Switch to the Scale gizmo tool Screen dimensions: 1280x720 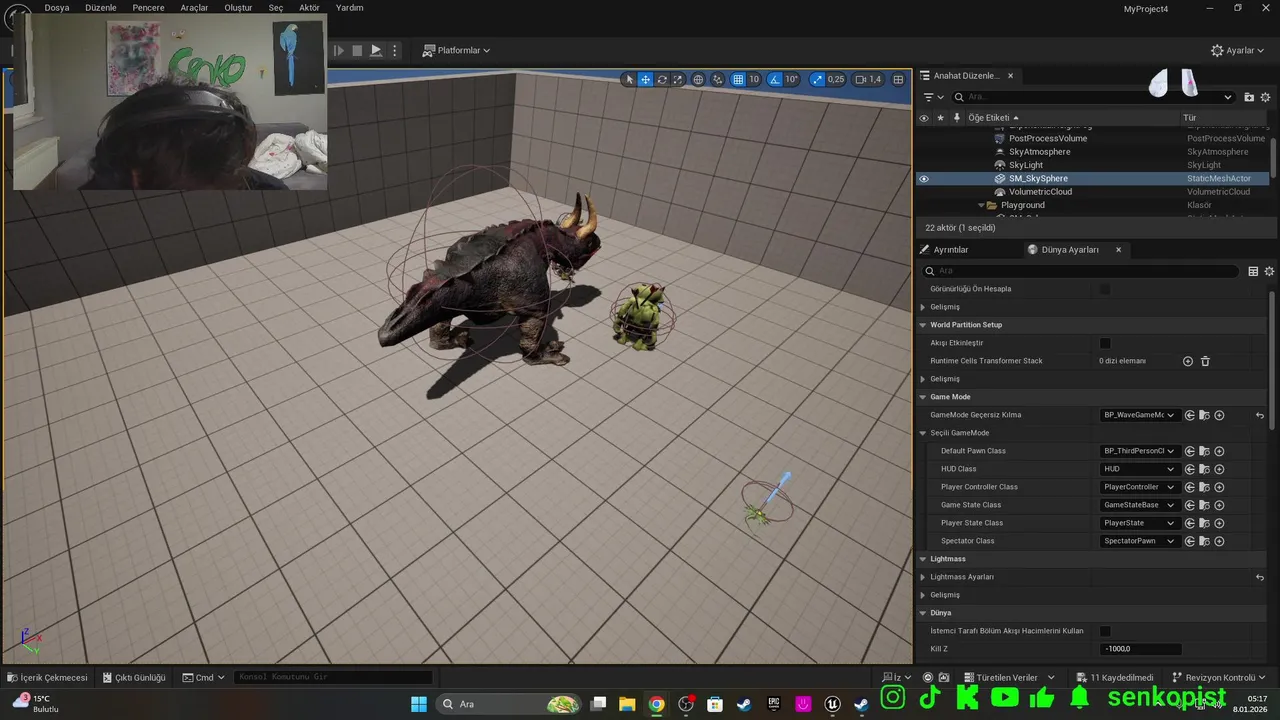(x=677, y=79)
